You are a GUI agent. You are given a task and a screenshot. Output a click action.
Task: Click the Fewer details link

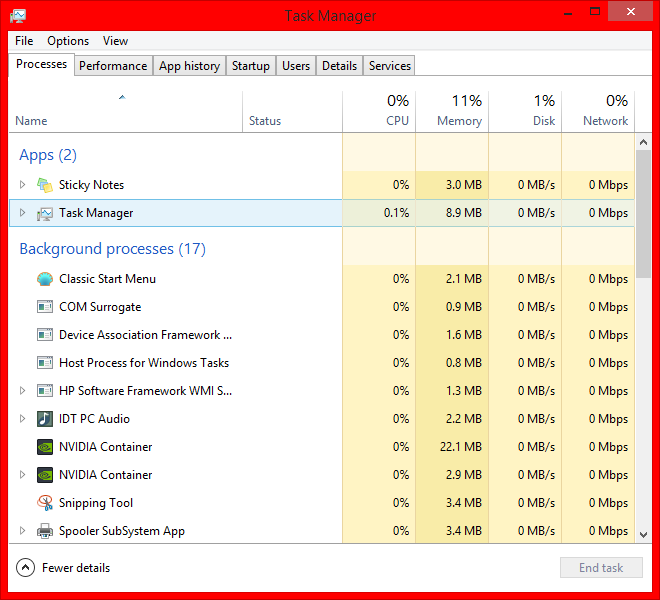point(76,568)
